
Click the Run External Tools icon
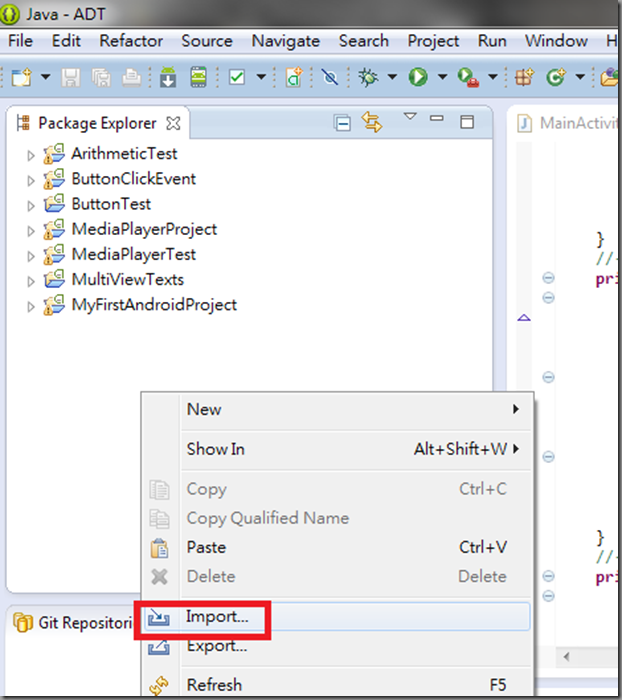pos(468,78)
